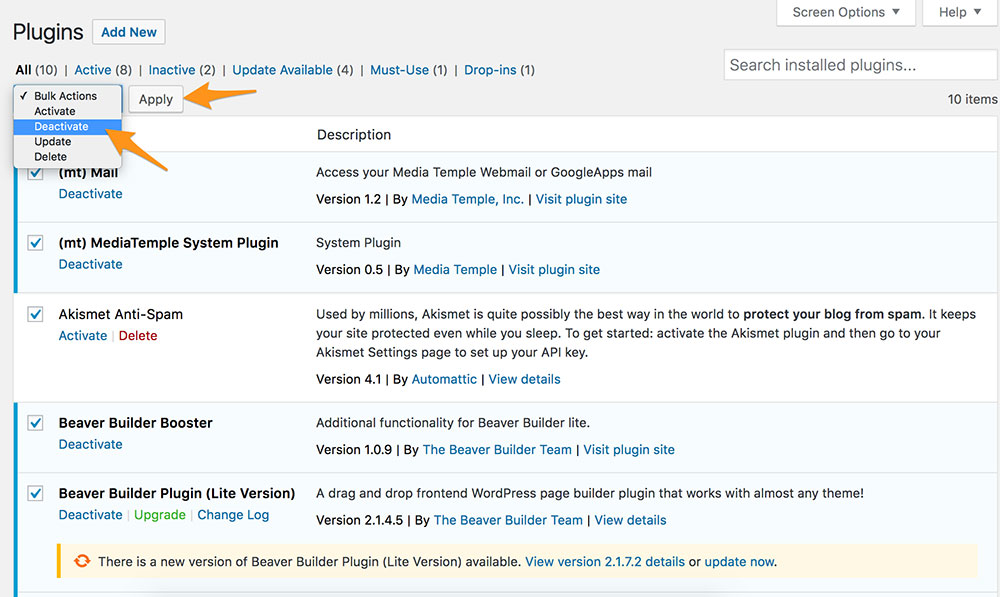Select Delete in the Bulk Actions list
This screenshot has height=597, width=1000.
click(50, 157)
